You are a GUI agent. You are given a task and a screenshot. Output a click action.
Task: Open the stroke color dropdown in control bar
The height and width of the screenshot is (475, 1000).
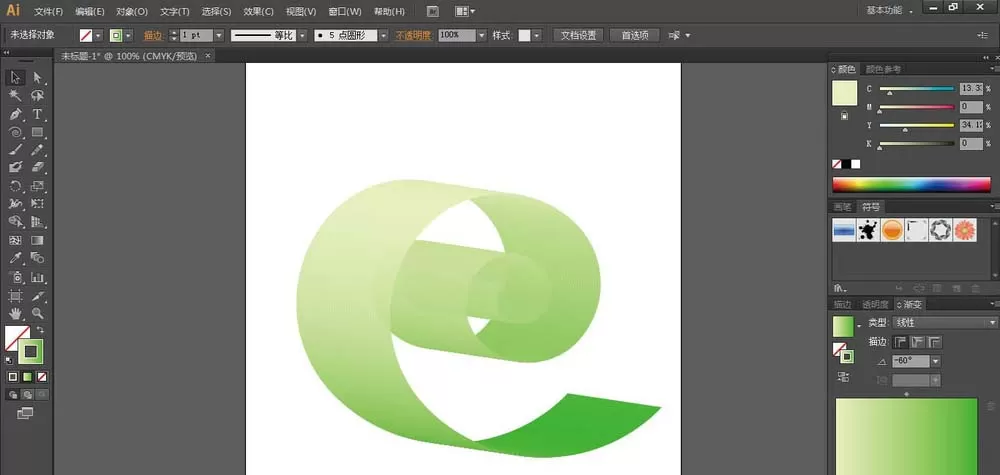129,36
